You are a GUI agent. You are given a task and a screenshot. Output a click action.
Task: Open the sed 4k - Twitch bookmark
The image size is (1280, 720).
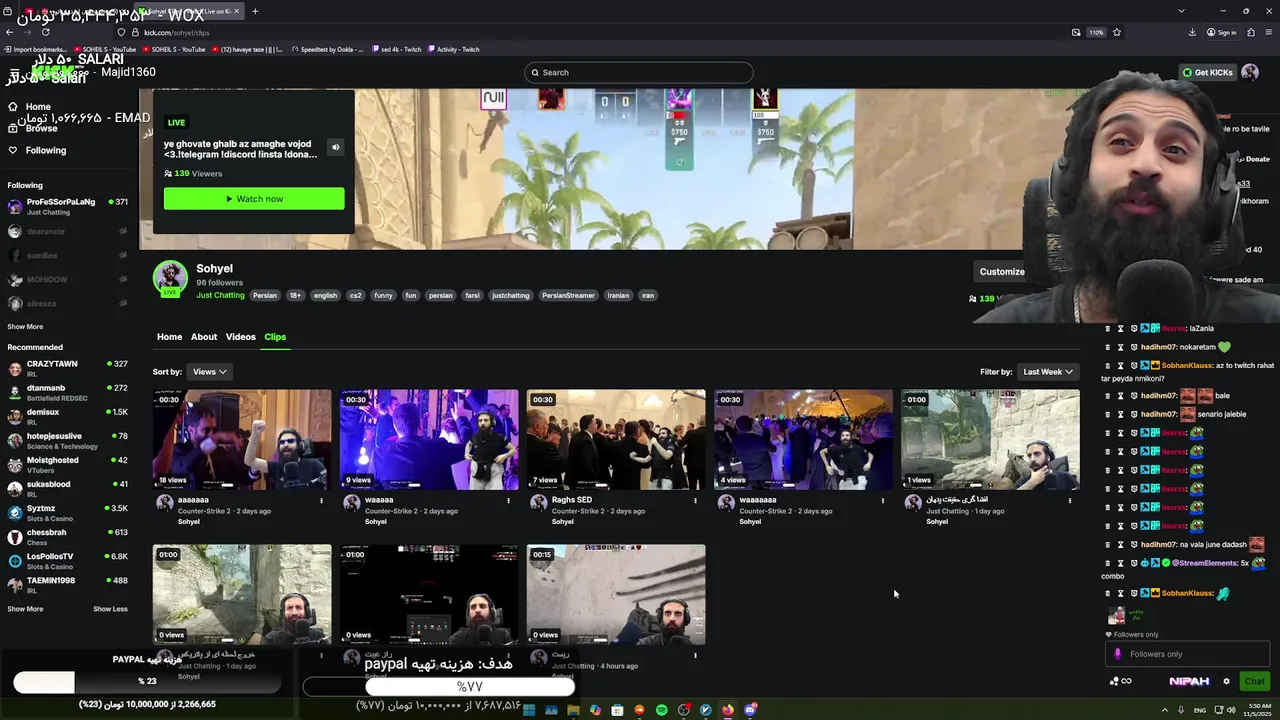point(396,49)
